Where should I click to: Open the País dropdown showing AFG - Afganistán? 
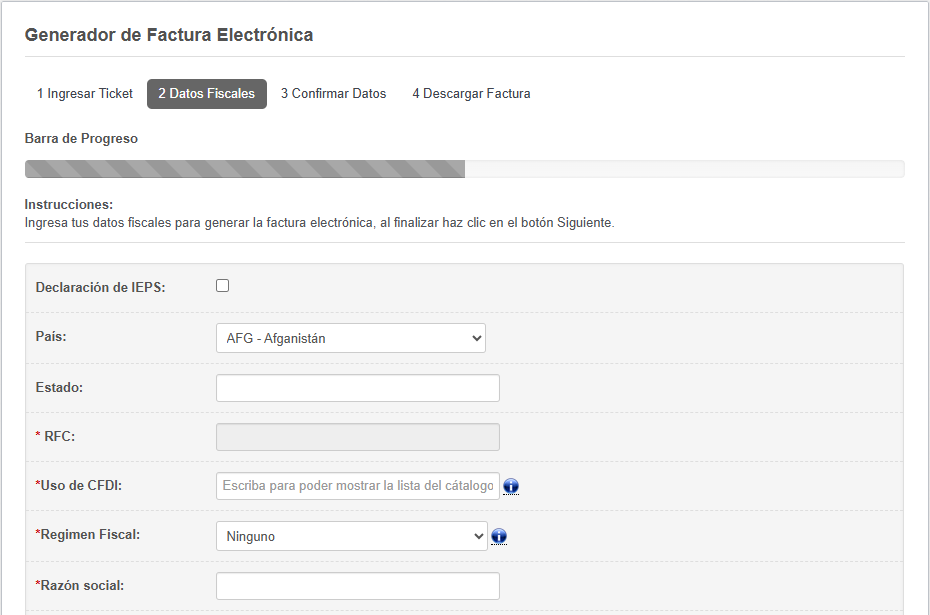click(x=351, y=338)
